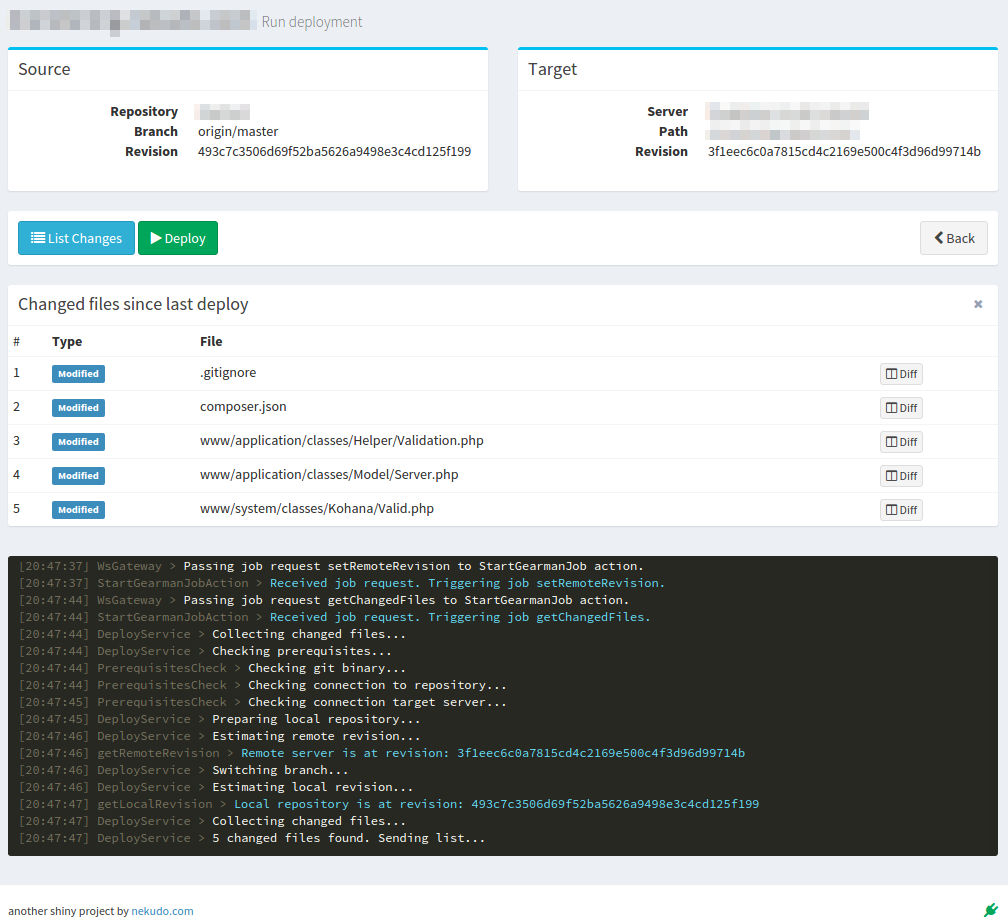Image resolution: width=1008 pixels, height=924 pixels.
Task: Click Modified badge of Valid.php row
Action: (x=78, y=510)
